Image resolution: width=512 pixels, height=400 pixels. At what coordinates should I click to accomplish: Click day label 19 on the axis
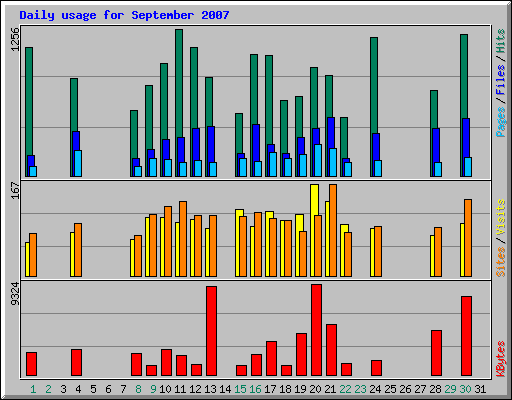(x=300, y=389)
